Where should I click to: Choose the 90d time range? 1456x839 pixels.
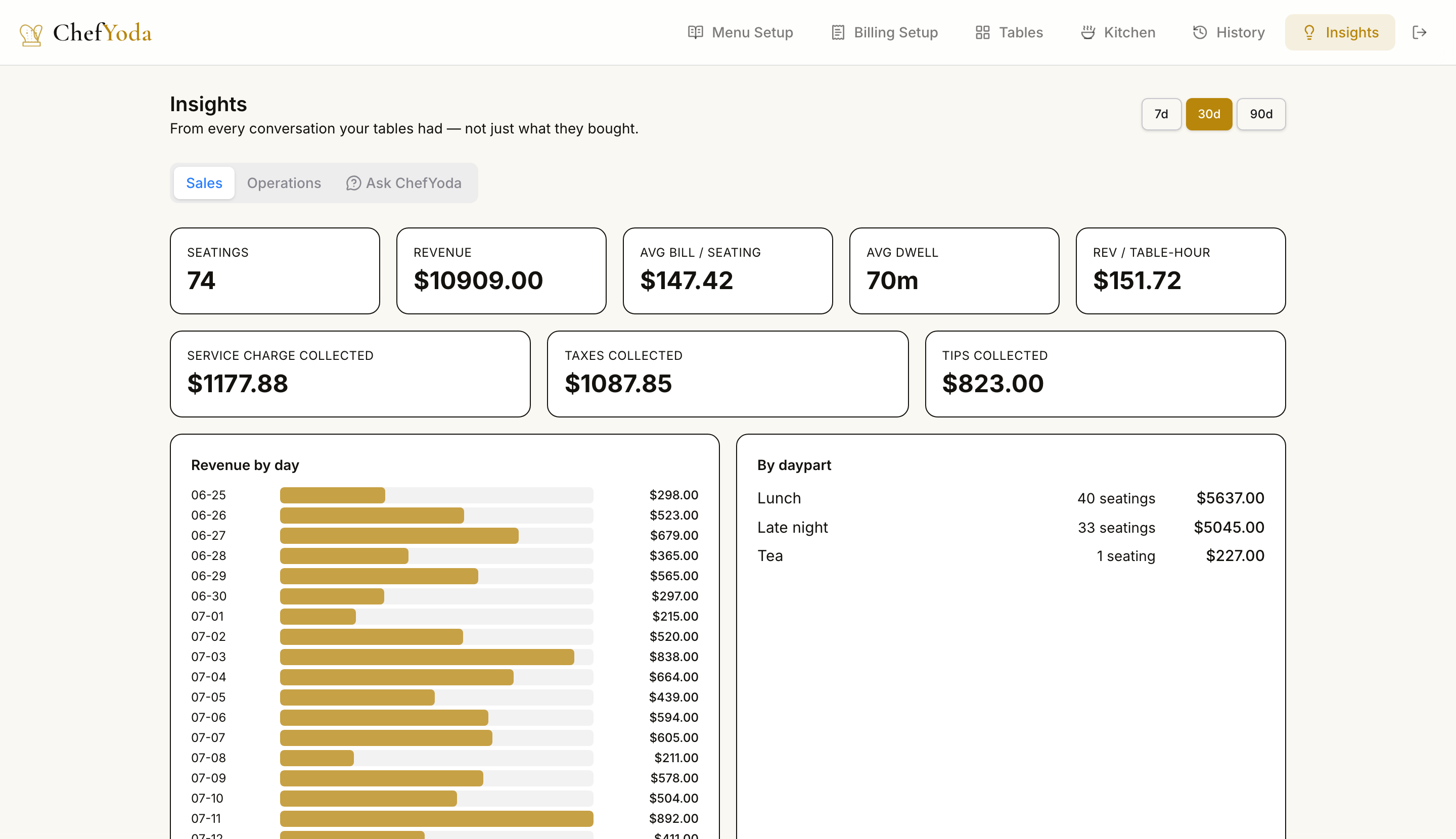coord(1260,114)
